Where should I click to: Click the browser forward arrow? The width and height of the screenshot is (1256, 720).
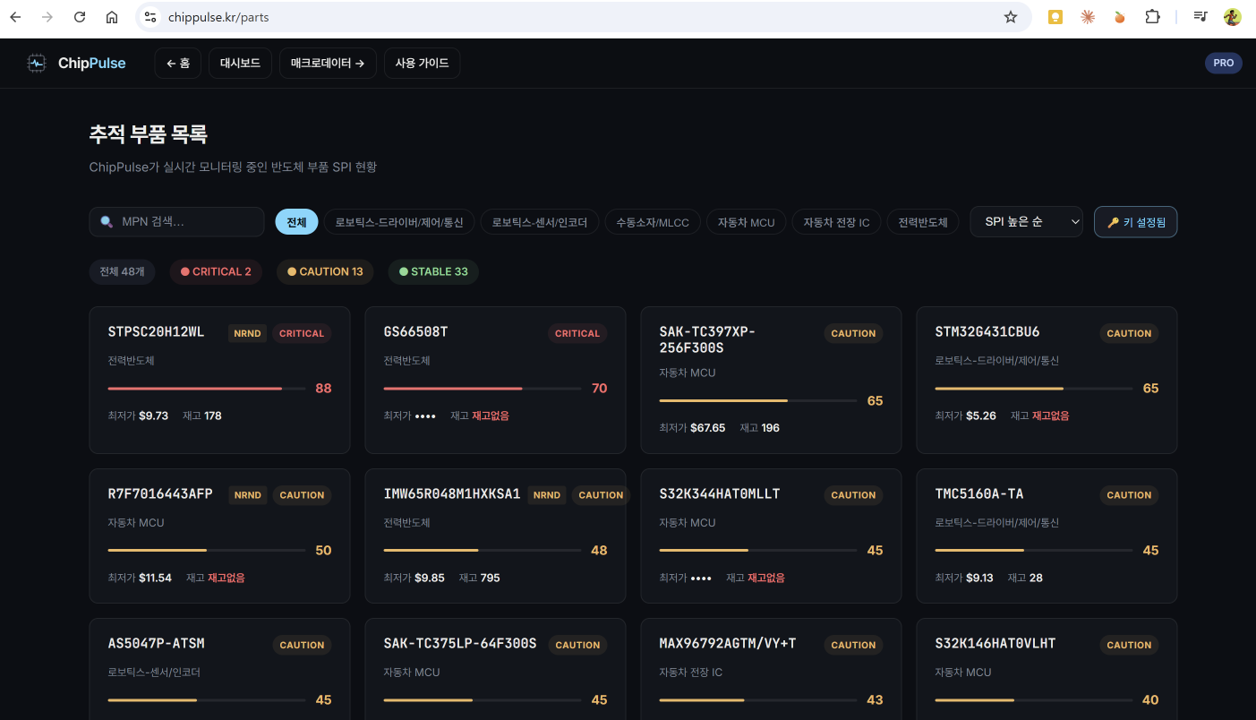47,17
